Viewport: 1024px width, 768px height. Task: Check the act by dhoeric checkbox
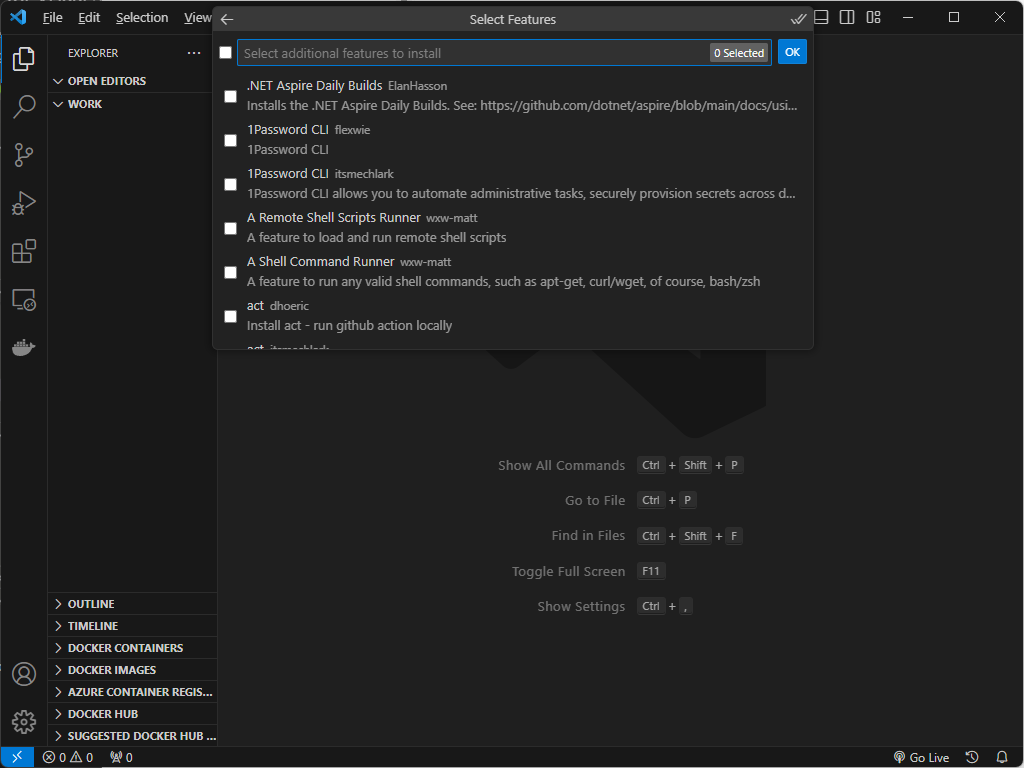point(231,316)
